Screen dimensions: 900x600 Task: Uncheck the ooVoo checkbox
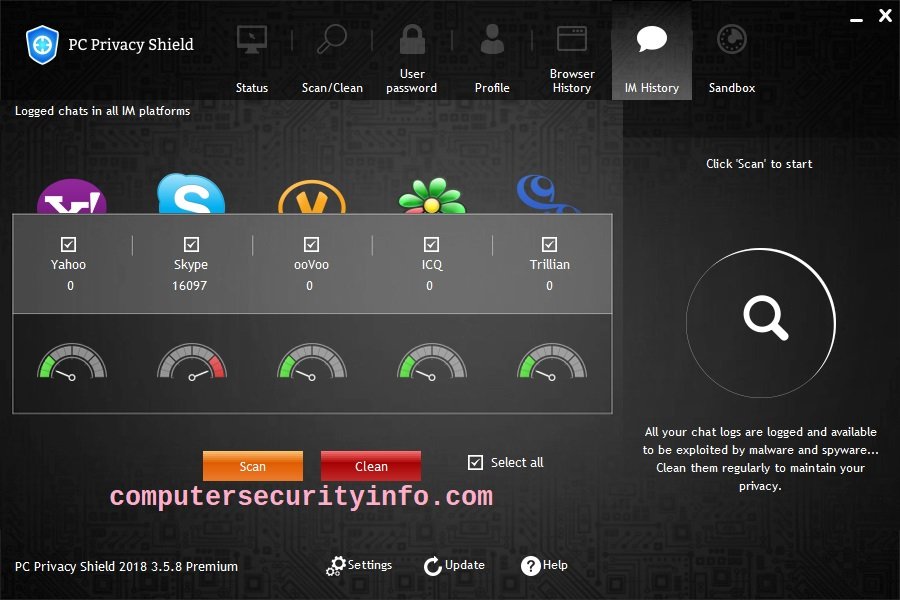[311, 245]
